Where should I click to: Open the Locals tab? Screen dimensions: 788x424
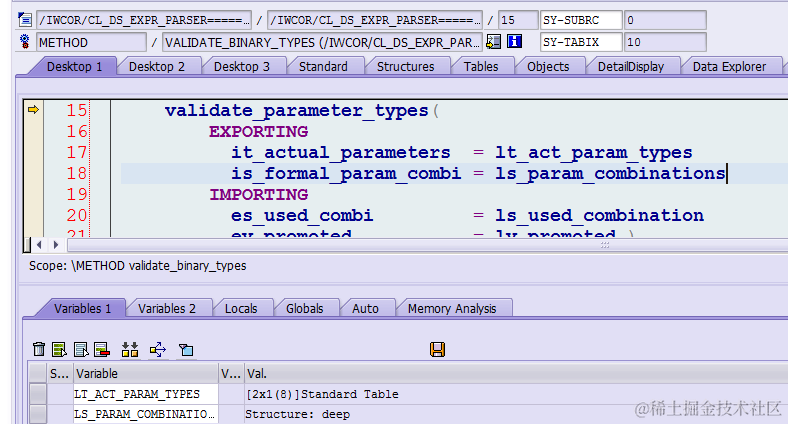241,308
